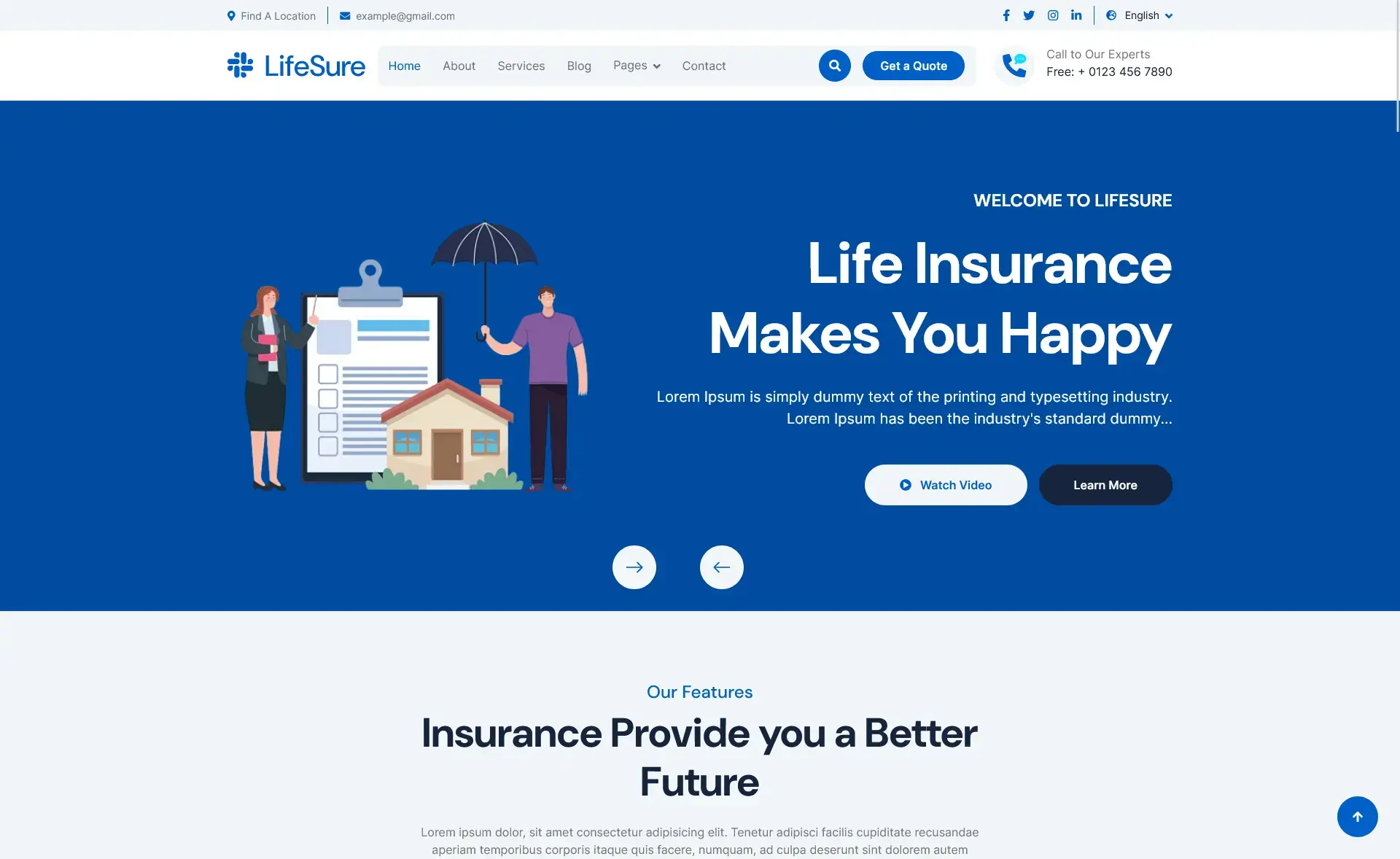
Task: Click the Services menu item
Action: 521,65
